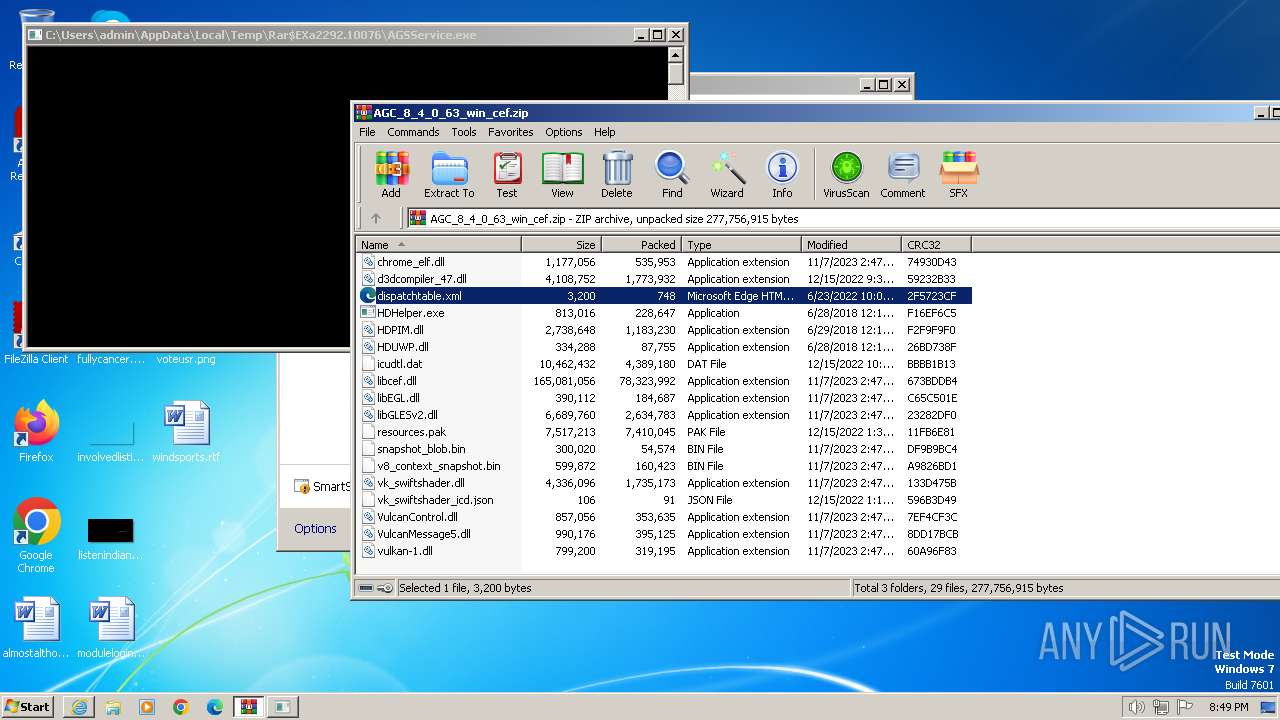Click the Options link in background window

point(315,528)
